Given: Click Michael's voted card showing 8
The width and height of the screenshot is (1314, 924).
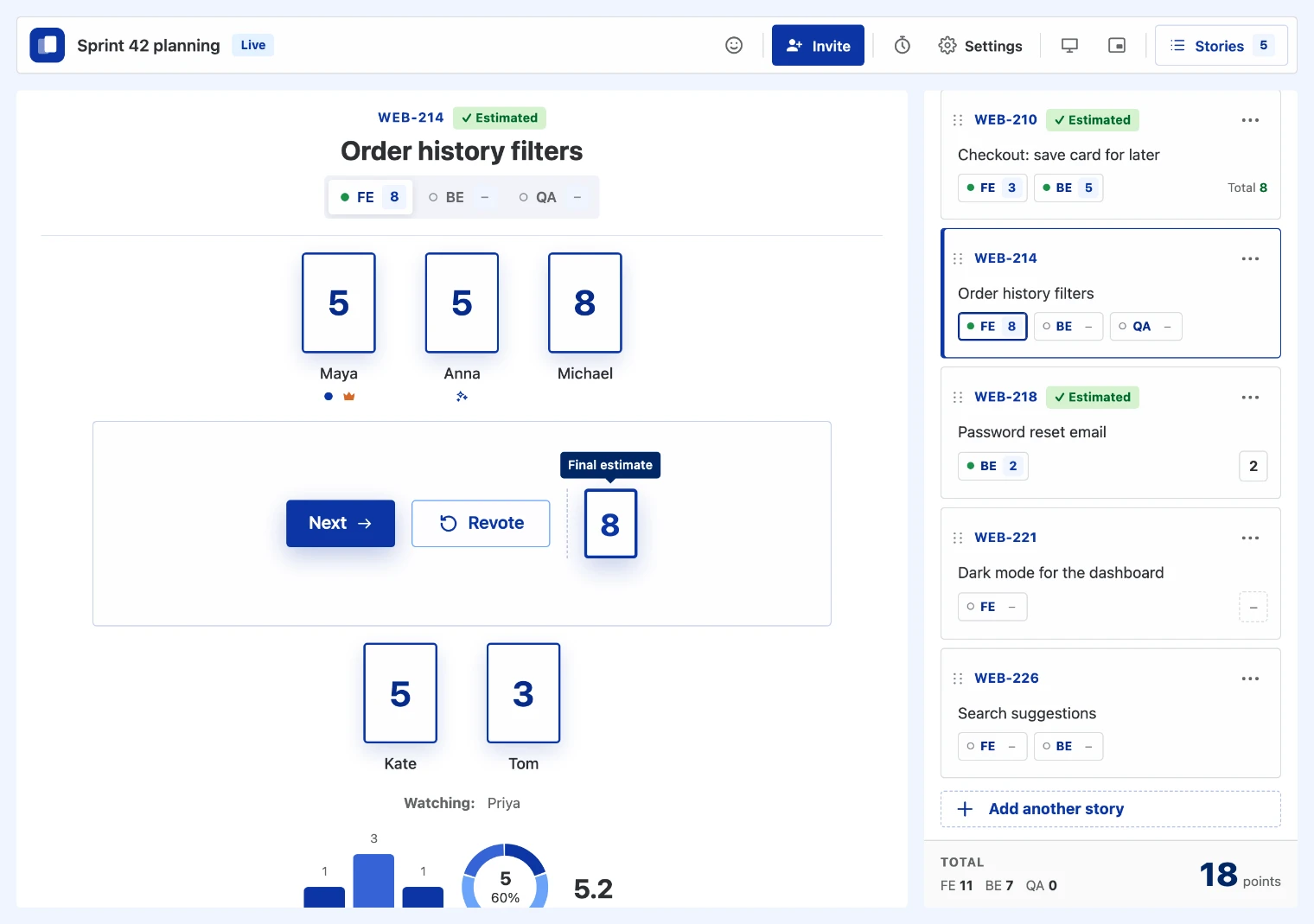Looking at the screenshot, I should (585, 303).
